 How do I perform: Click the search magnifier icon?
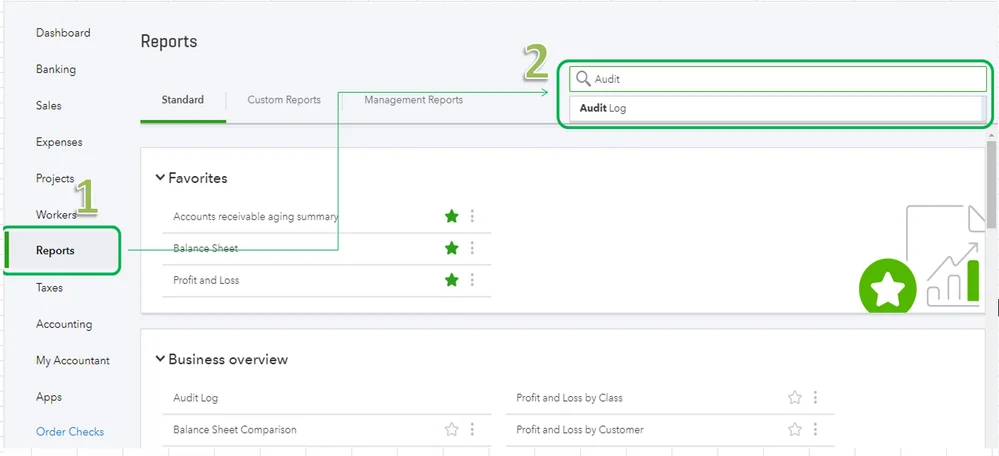click(x=583, y=79)
